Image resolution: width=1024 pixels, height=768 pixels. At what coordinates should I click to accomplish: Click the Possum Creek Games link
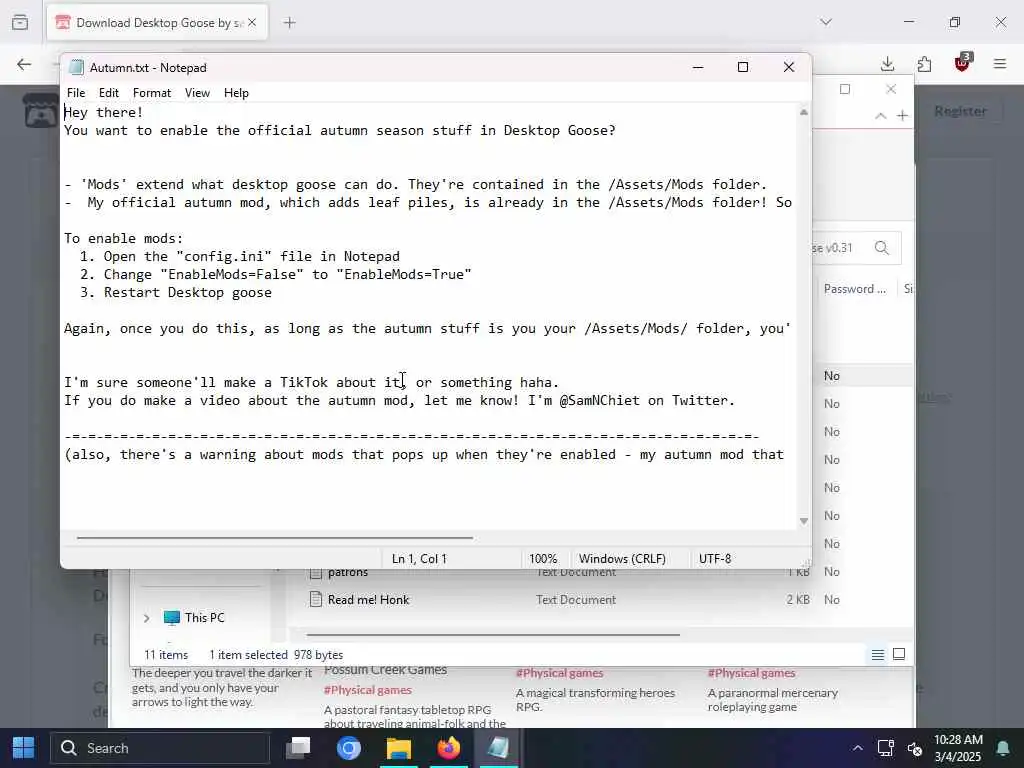click(x=385, y=671)
